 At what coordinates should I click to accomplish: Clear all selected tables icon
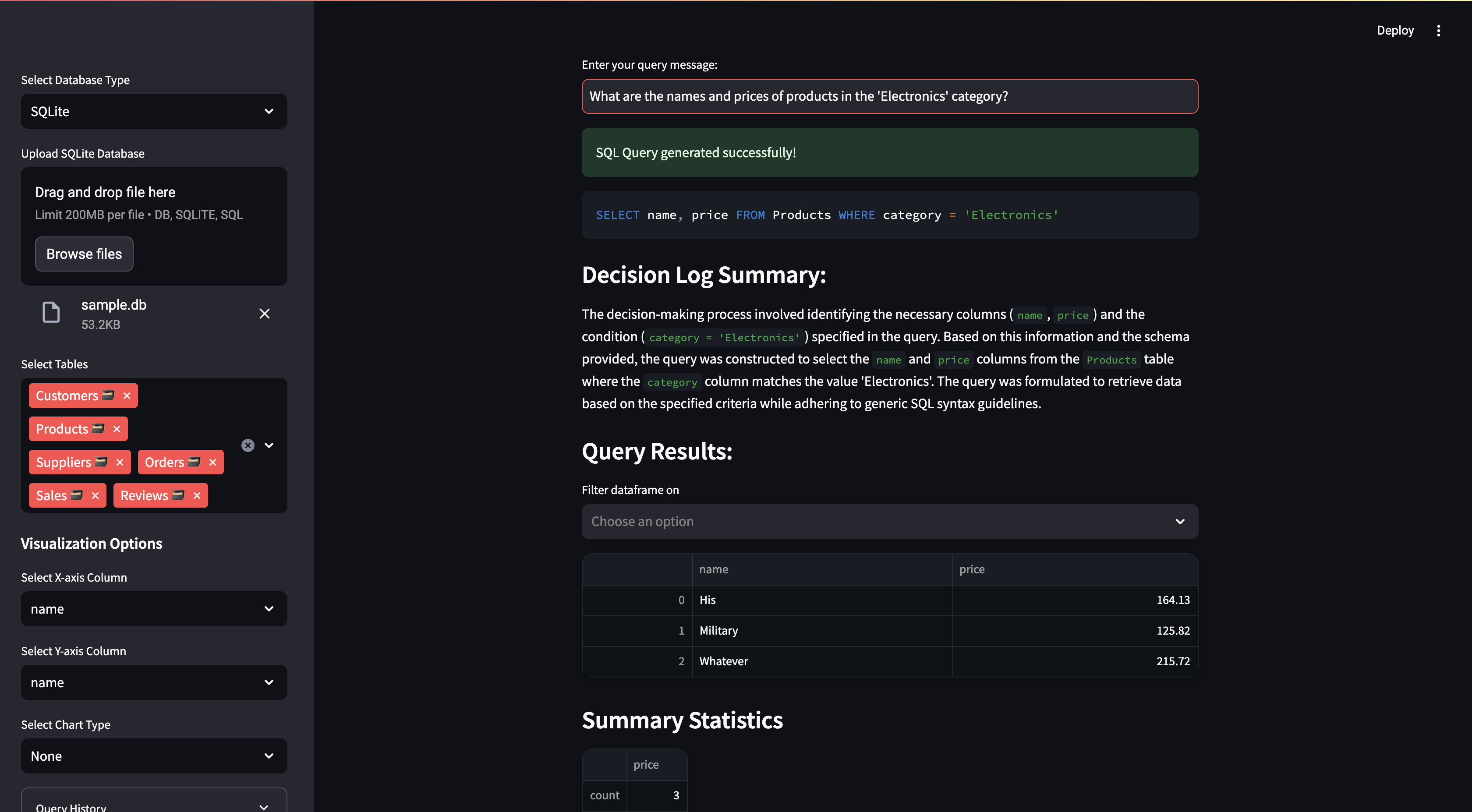248,445
